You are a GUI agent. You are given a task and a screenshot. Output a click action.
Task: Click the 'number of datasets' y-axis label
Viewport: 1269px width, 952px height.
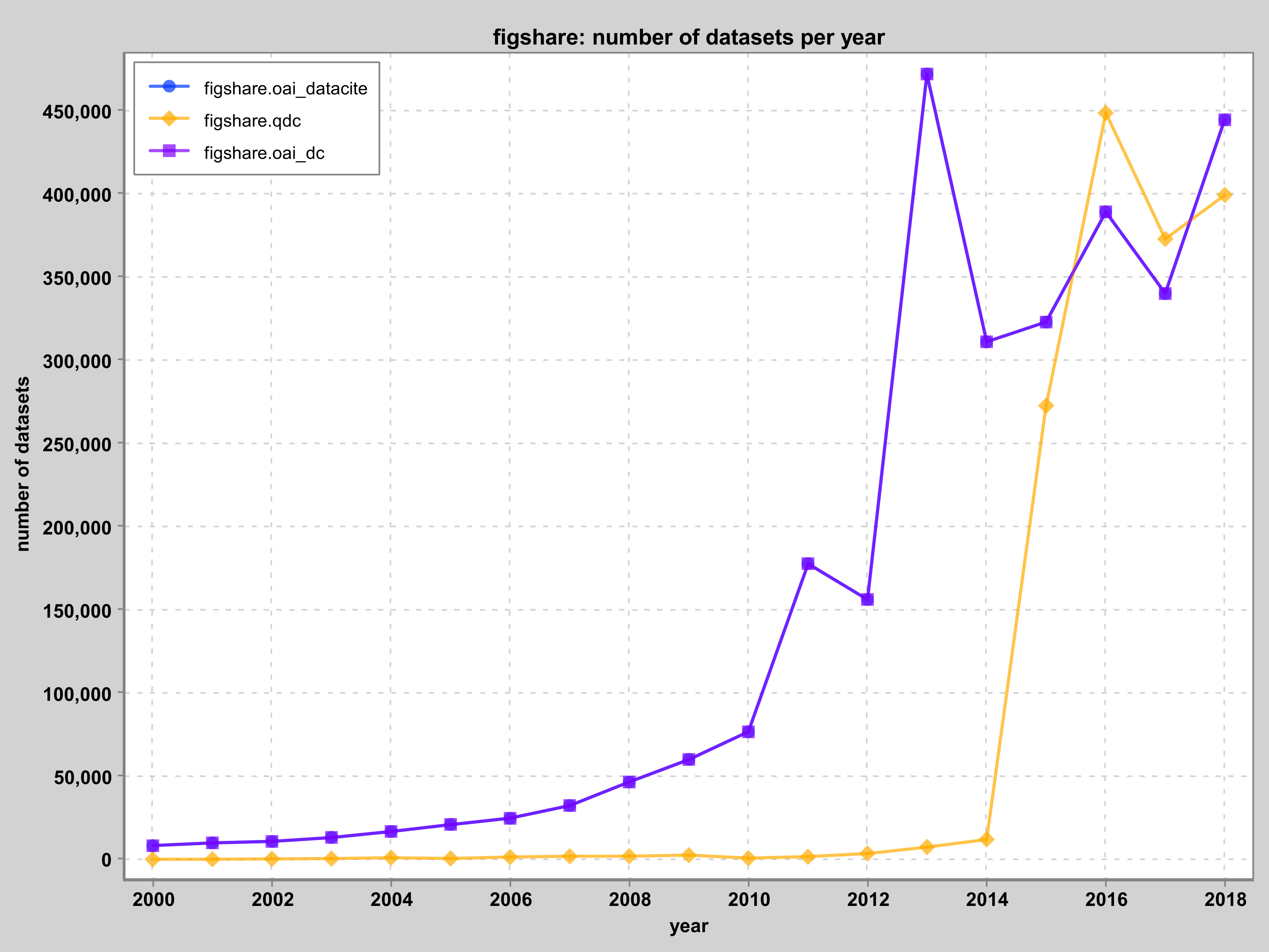tap(23, 464)
